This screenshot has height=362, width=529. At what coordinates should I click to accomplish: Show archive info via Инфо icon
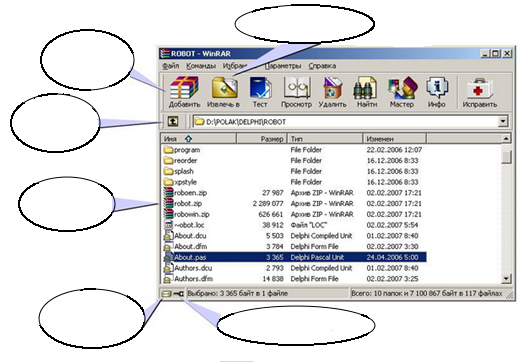(x=437, y=92)
